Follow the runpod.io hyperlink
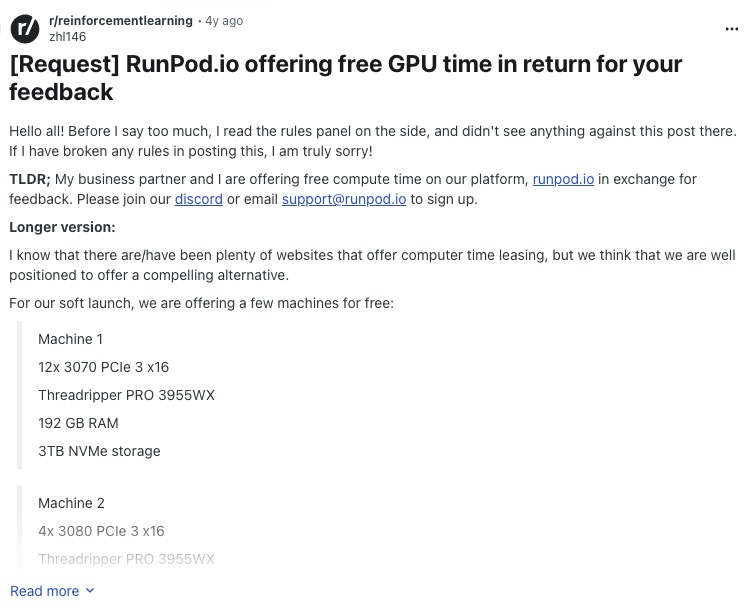The image size is (756, 616). click(x=563, y=179)
